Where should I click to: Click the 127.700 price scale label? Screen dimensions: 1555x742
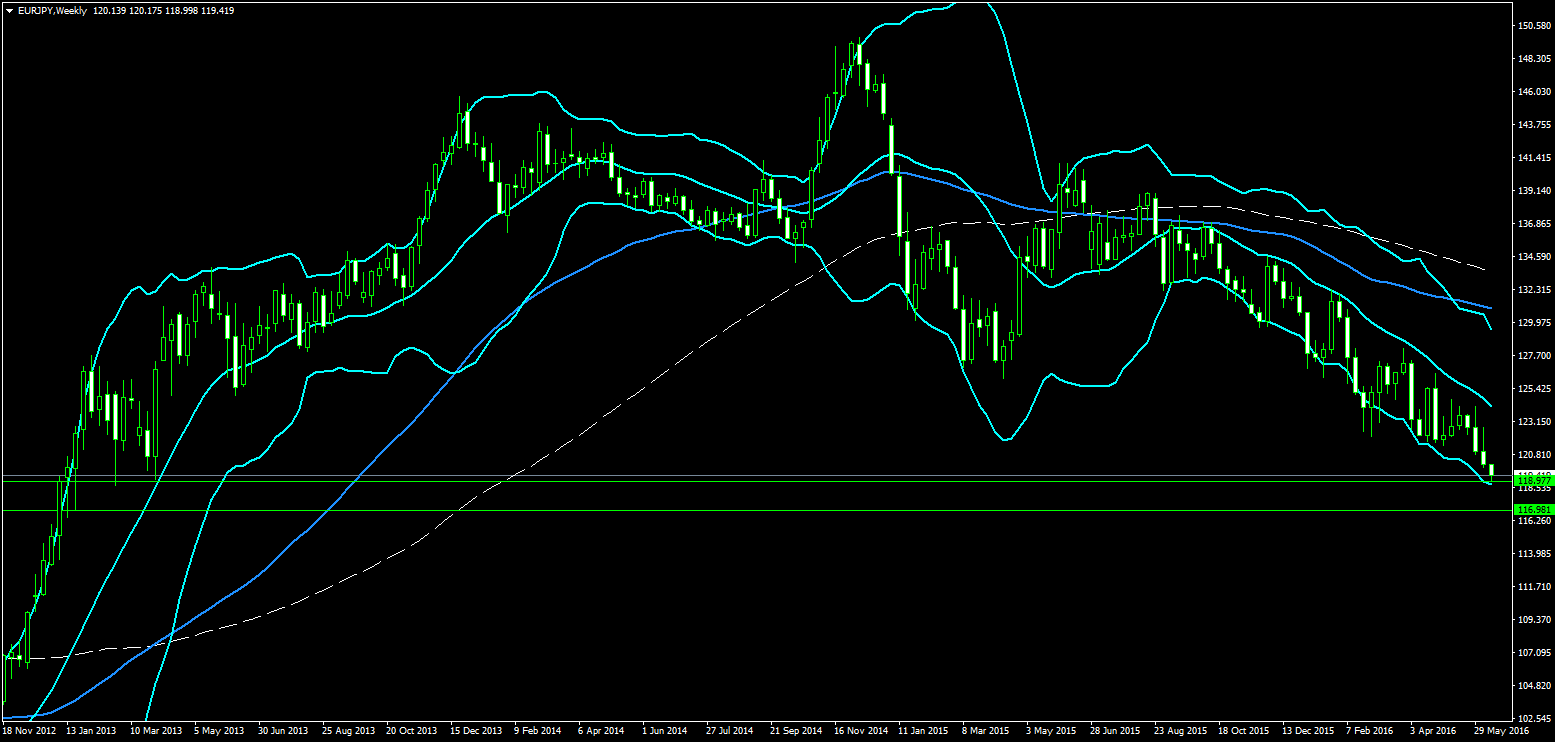coord(1532,355)
